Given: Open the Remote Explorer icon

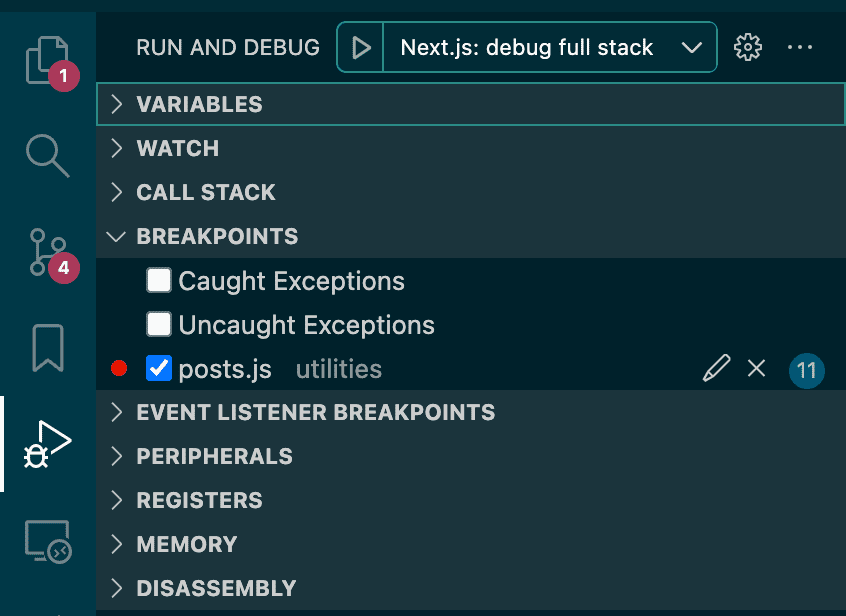Looking at the screenshot, I should pos(47,541).
